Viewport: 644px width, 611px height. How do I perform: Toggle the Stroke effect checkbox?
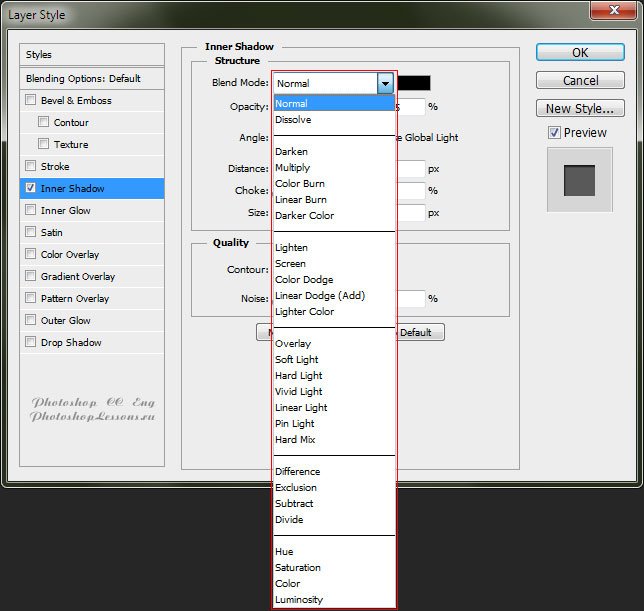pyautogui.click(x=31, y=166)
